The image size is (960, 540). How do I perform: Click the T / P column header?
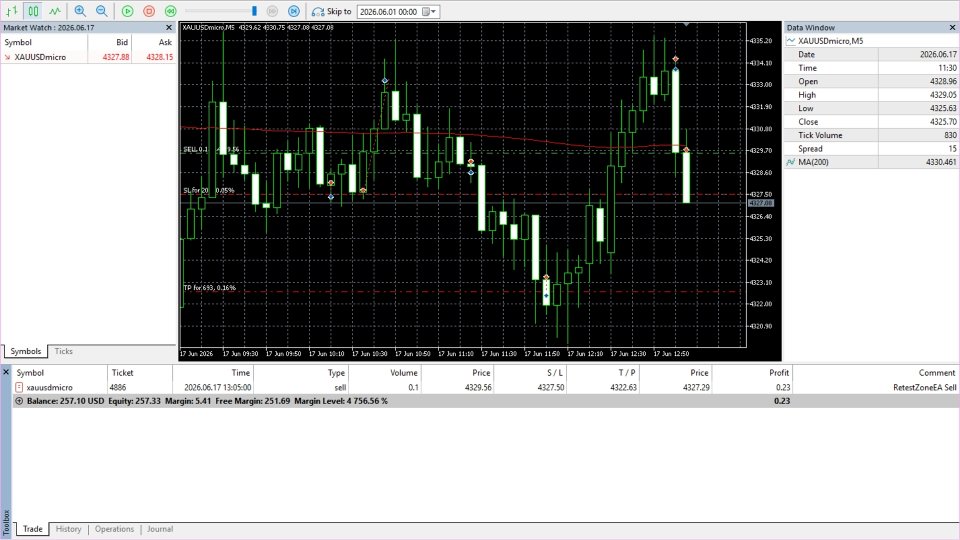[602, 372]
